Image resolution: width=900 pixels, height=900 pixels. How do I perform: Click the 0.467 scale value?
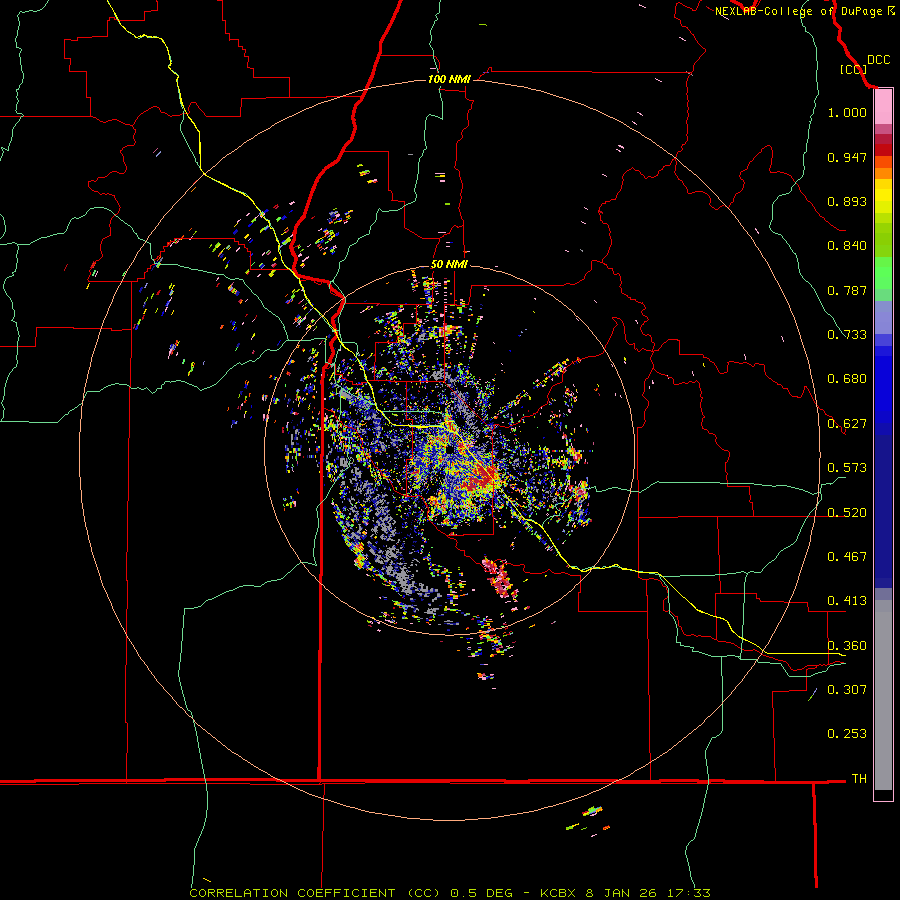tap(847, 557)
